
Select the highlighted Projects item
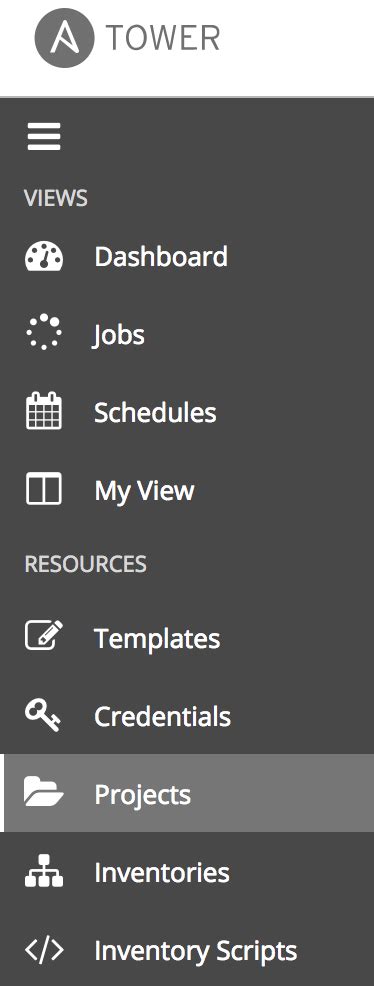tap(187, 794)
